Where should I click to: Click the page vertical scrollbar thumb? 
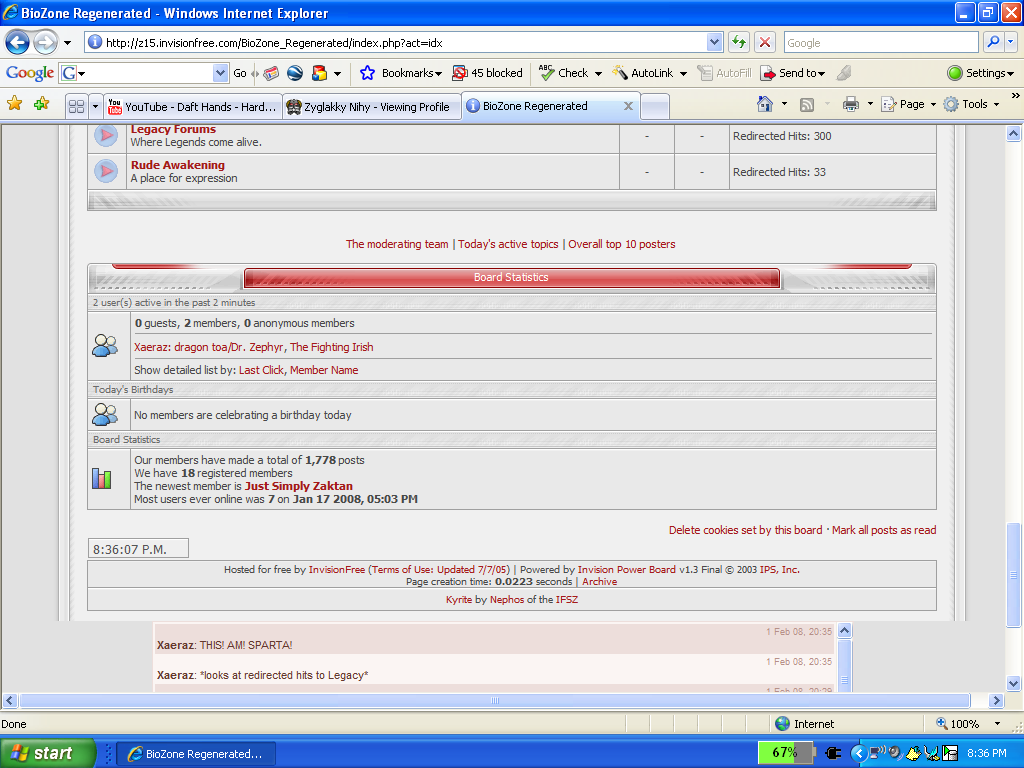[1014, 575]
